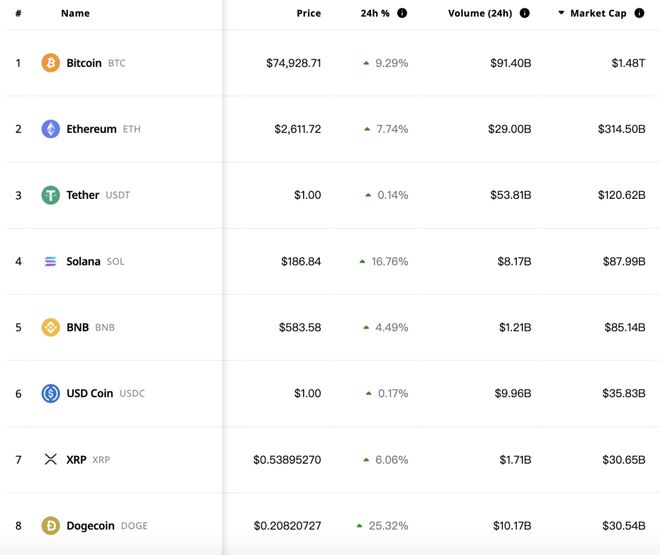Click the USDC ticker symbol
Image resolution: width=660 pixels, height=555 pixels.
click(132, 393)
